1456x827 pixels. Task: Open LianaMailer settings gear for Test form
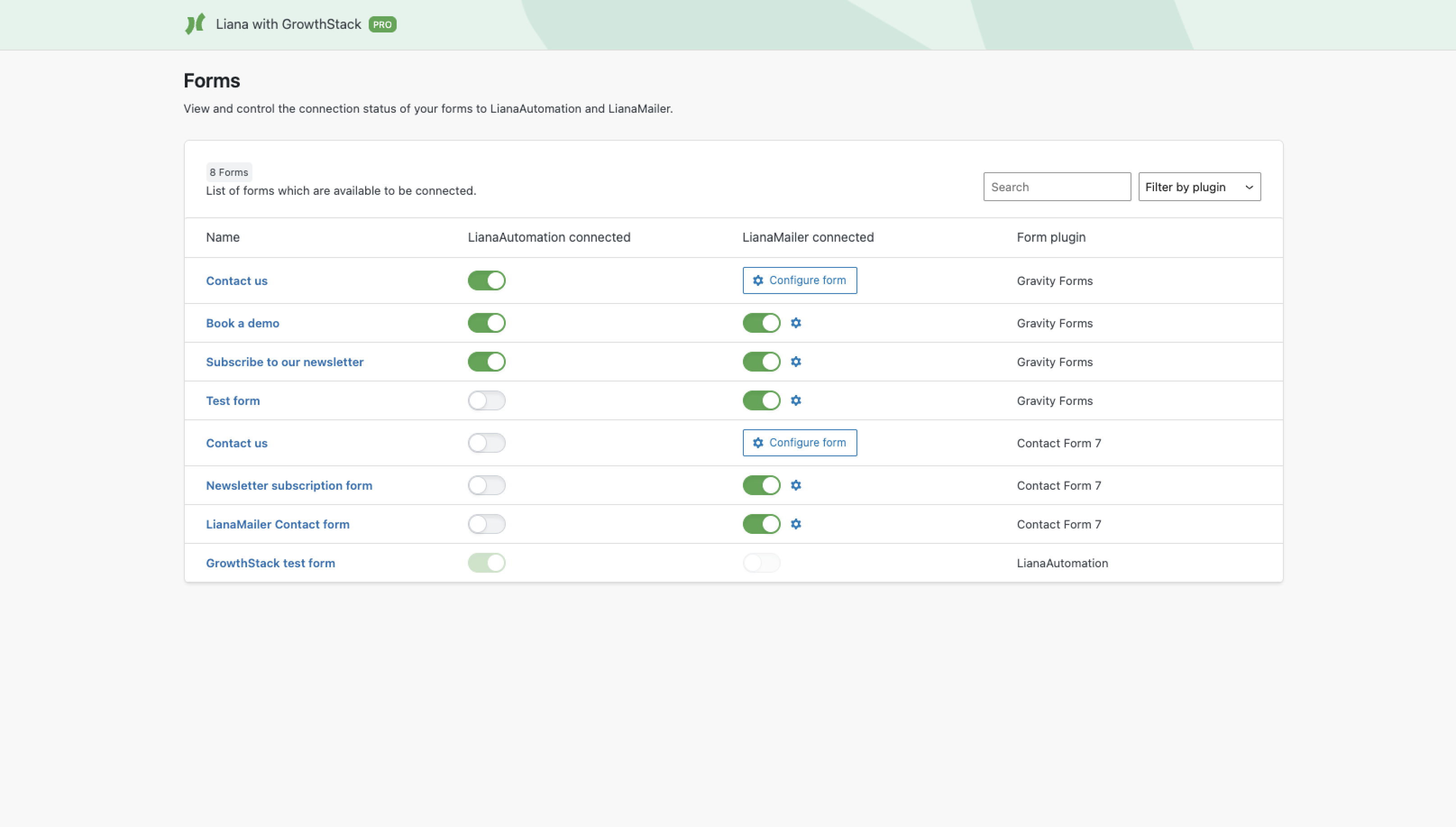(796, 400)
